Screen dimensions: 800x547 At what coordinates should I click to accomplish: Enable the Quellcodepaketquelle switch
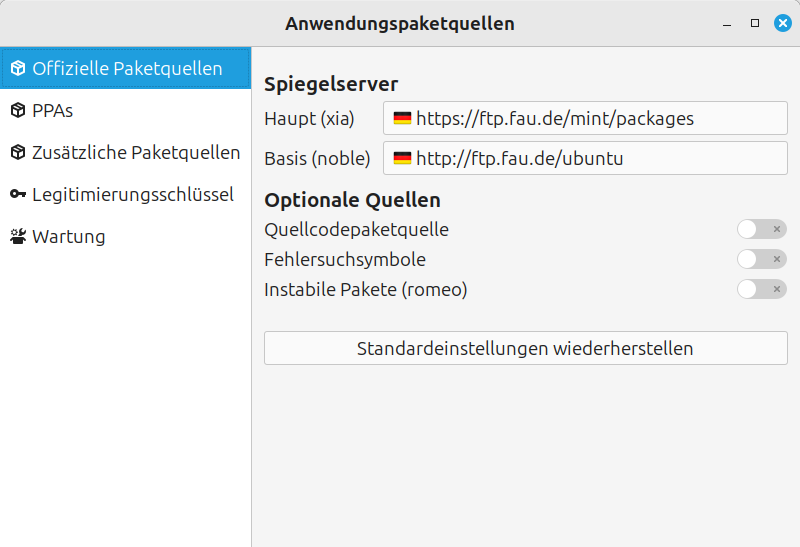point(761,229)
